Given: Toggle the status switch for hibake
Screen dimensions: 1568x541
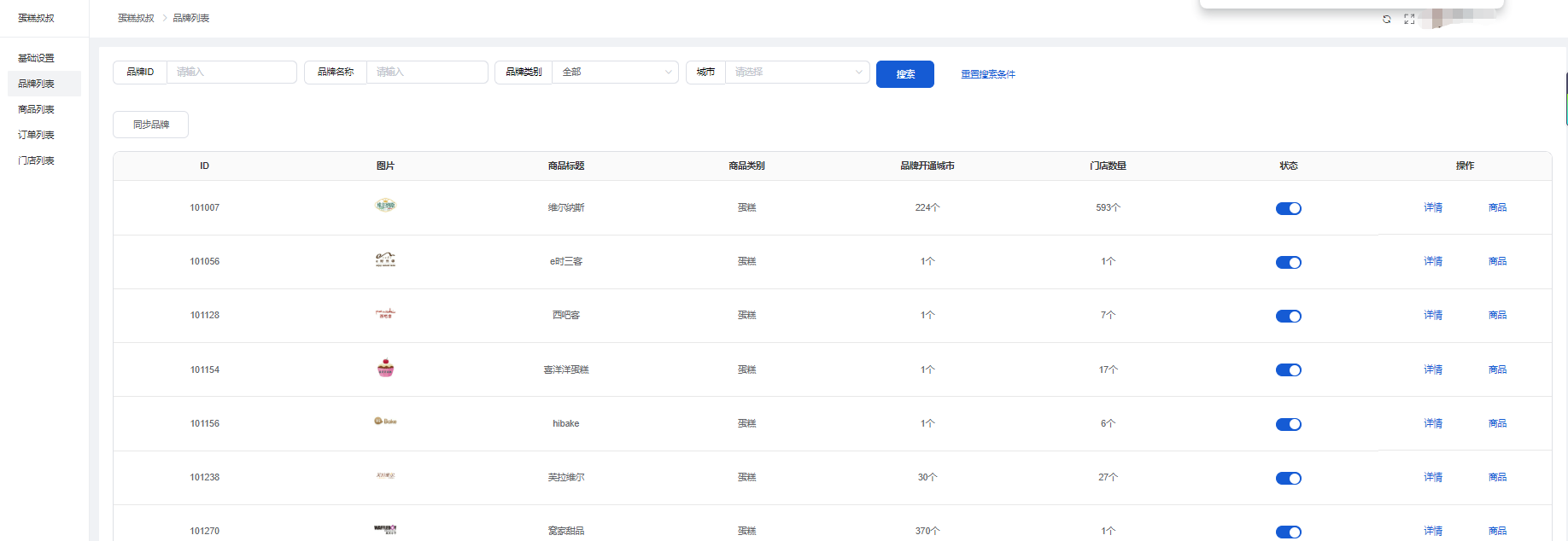Looking at the screenshot, I should (x=1288, y=424).
